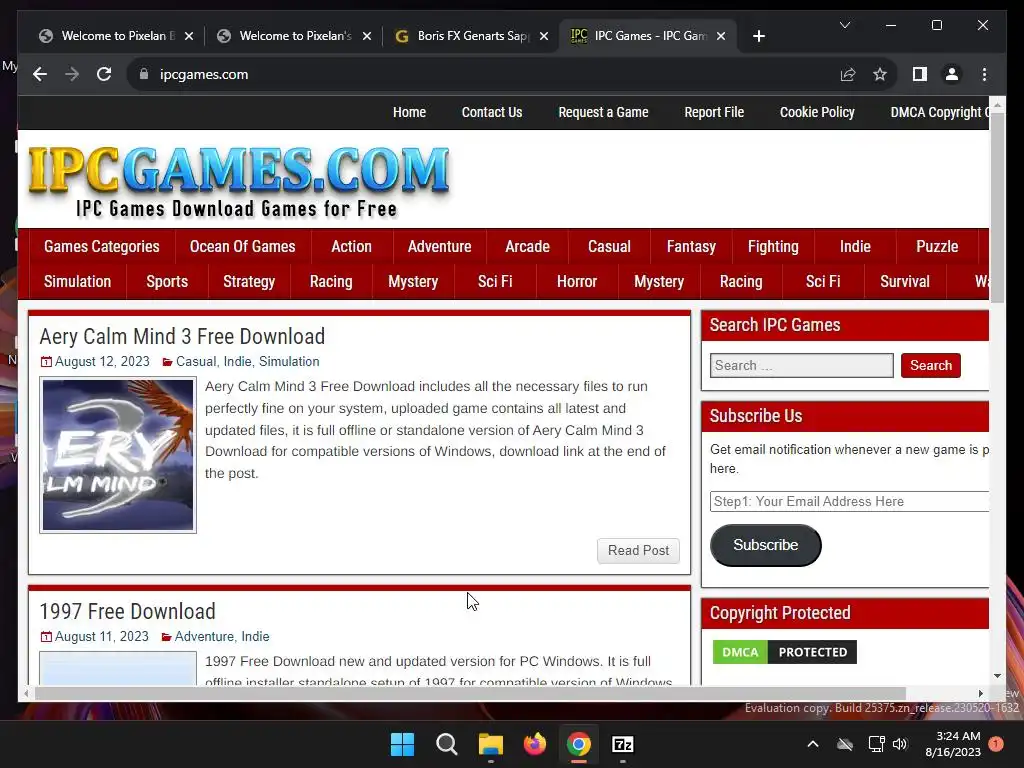Click the browser forward arrow

[72, 74]
